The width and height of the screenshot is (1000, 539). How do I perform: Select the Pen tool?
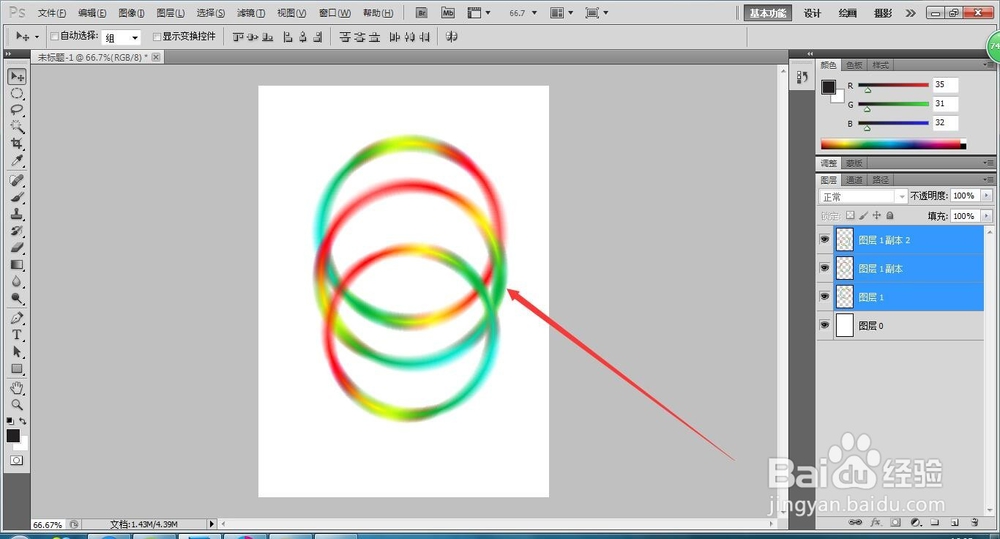point(17,318)
